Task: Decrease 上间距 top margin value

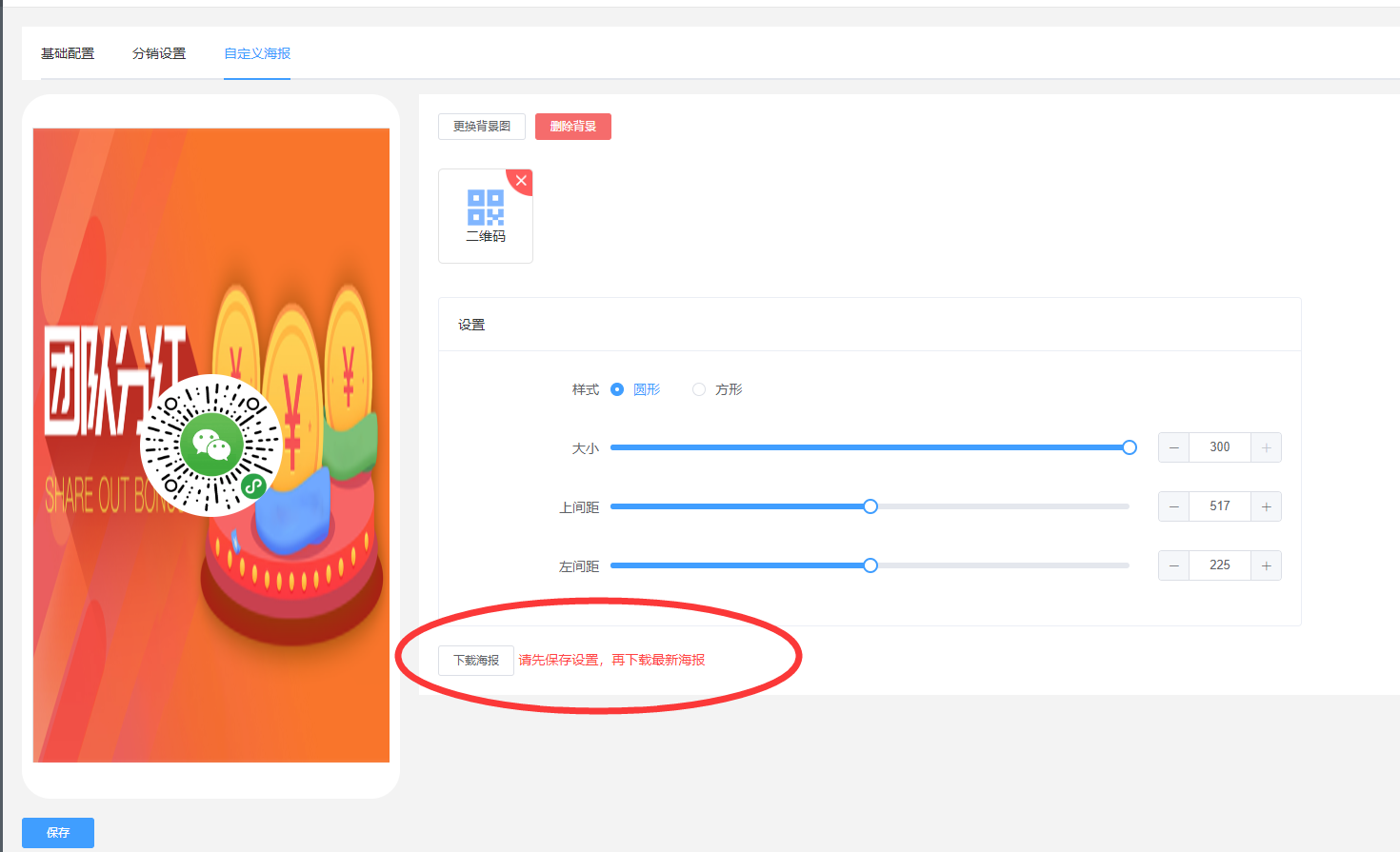Action: click(x=1173, y=506)
